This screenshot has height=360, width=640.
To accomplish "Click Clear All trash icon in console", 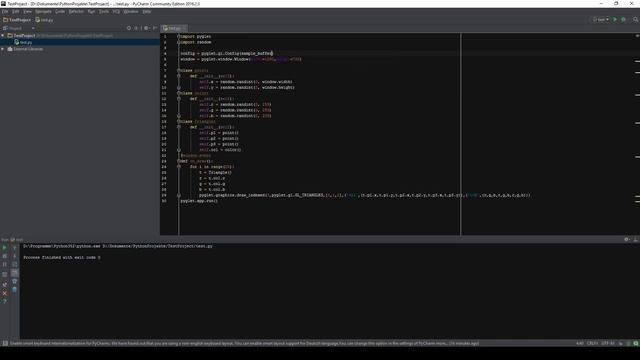I will 14,290.
